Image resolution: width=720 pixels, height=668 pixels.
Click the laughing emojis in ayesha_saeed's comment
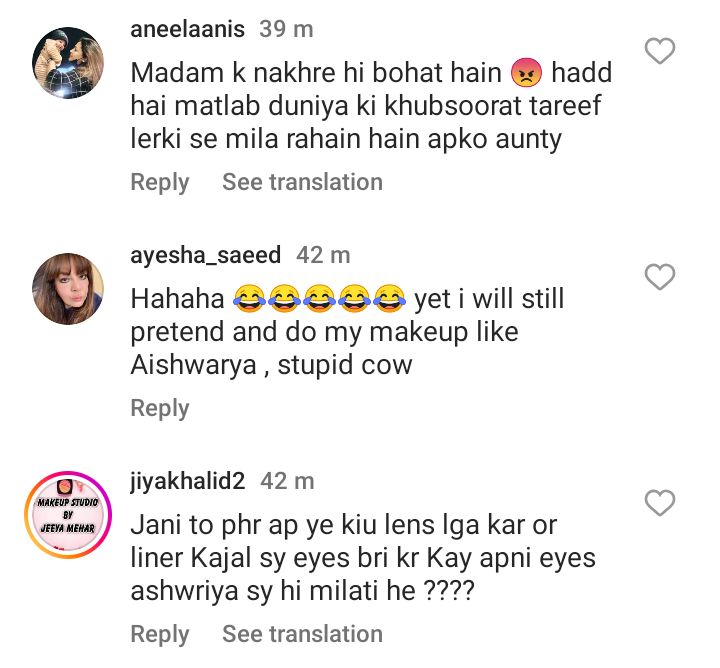click(316, 300)
